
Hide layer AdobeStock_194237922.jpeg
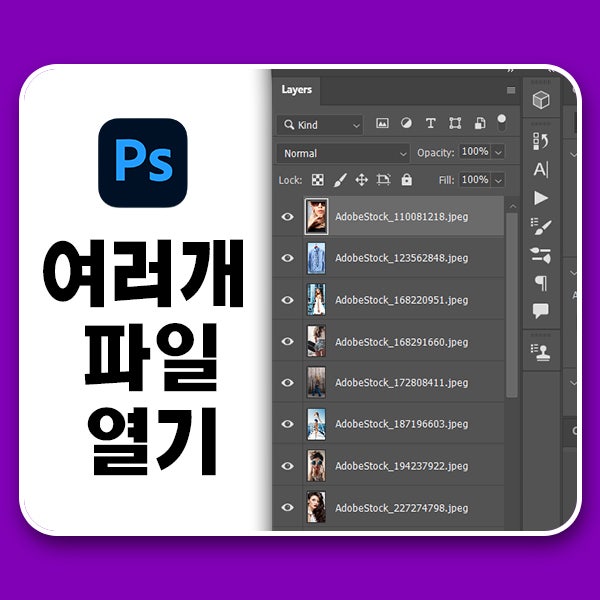(287, 466)
